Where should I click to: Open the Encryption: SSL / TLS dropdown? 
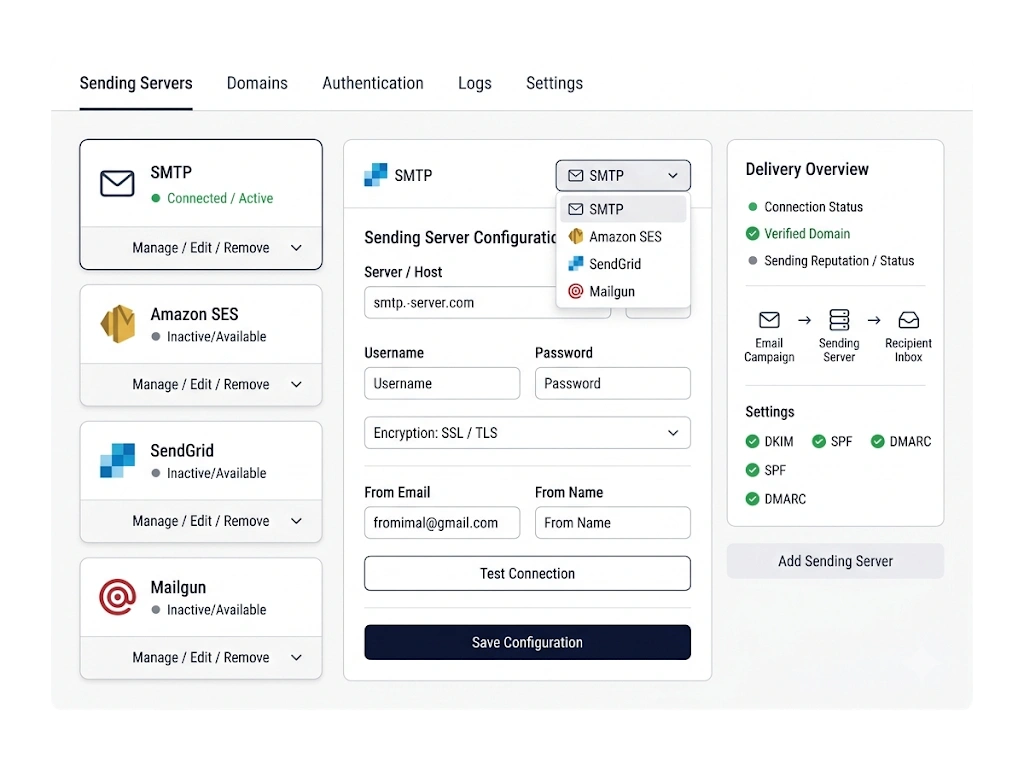click(527, 432)
